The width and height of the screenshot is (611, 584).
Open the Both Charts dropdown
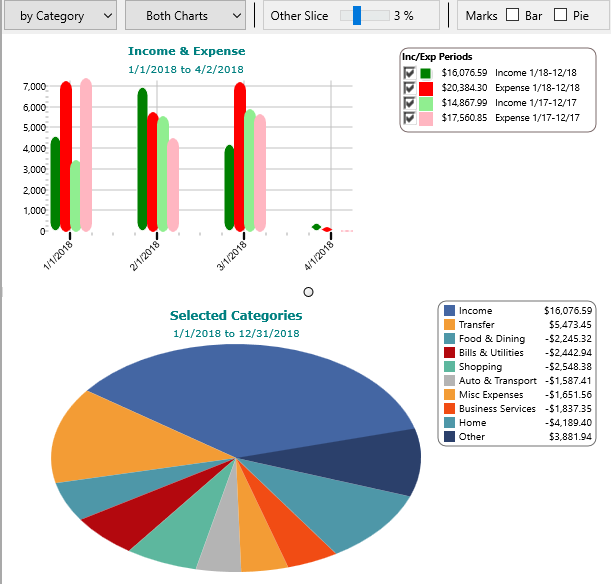point(185,16)
